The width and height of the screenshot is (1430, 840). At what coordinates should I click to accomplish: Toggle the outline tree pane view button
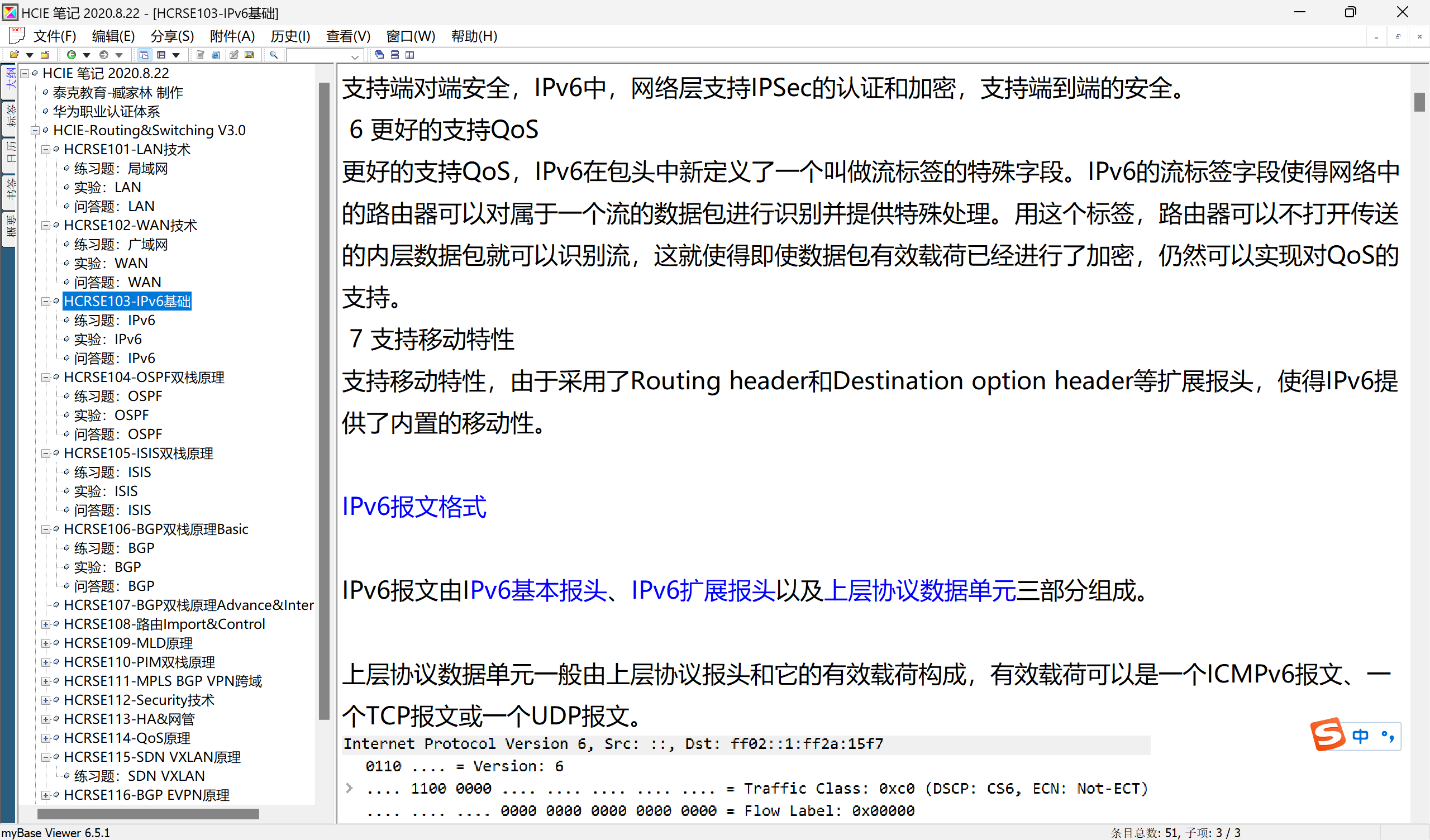tap(144, 55)
